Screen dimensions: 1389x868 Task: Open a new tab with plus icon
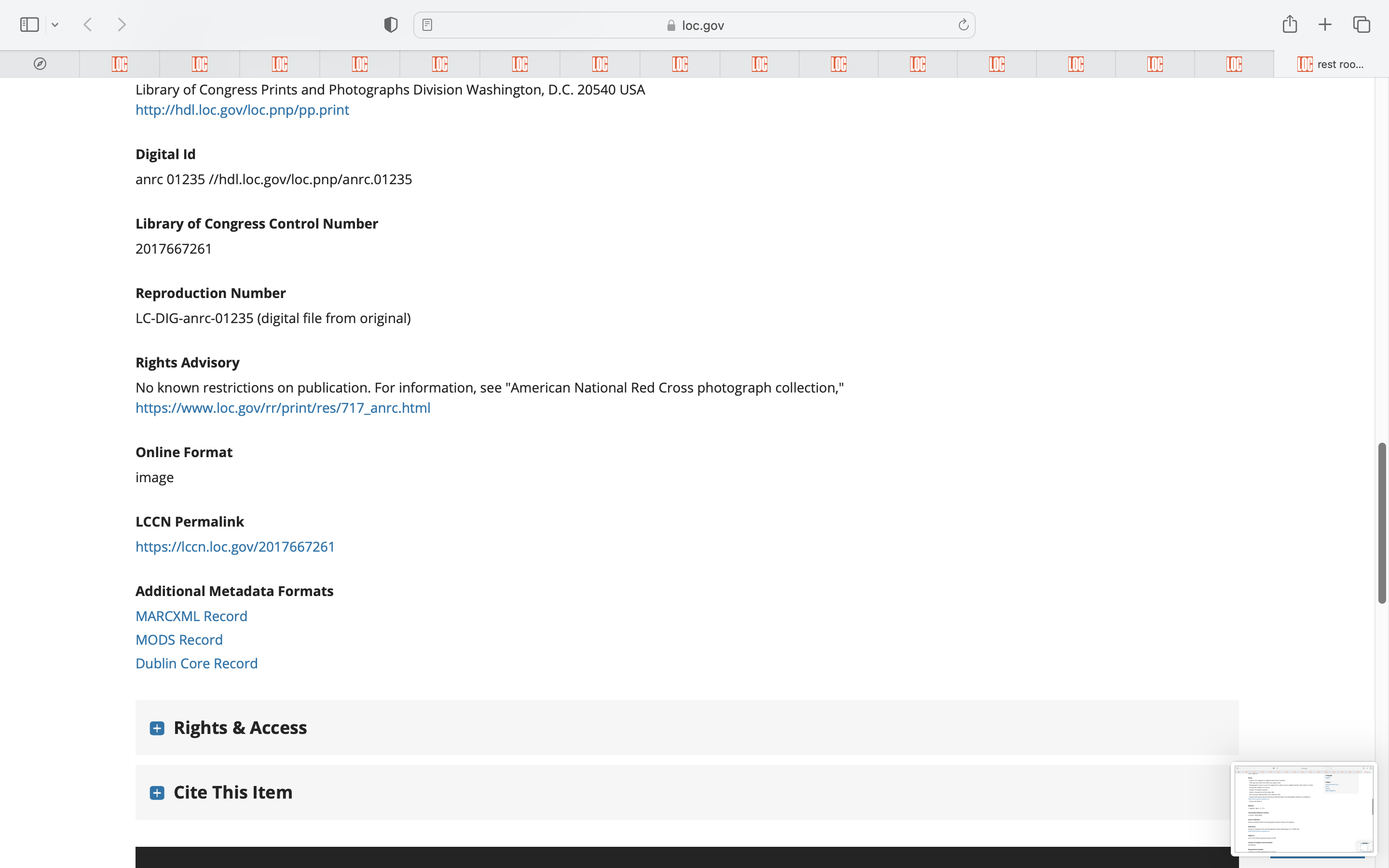tap(1325, 25)
